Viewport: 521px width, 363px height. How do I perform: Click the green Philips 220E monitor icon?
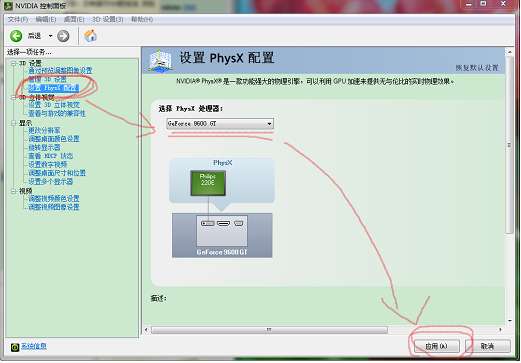[208, 183]
